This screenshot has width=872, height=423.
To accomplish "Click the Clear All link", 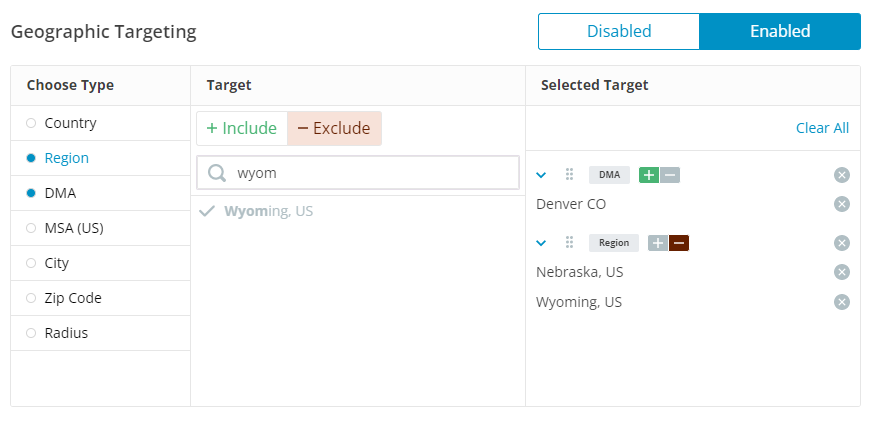I will (x=822, y=128).
